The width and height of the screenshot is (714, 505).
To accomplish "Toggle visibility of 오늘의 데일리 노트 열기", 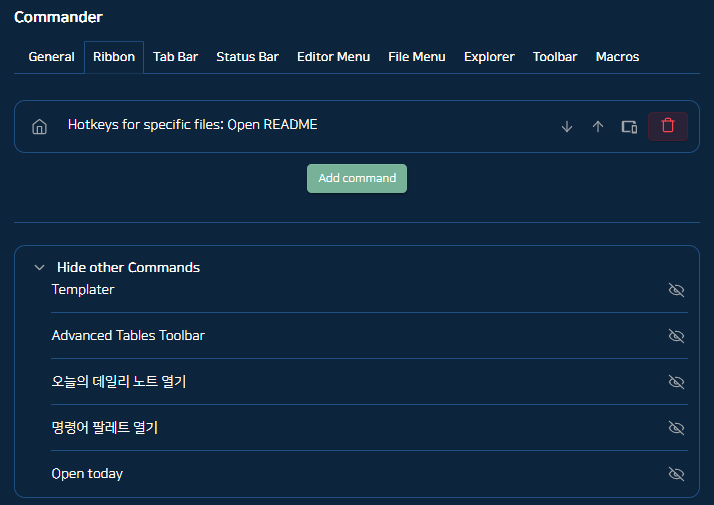I will (x=676, y=382).
